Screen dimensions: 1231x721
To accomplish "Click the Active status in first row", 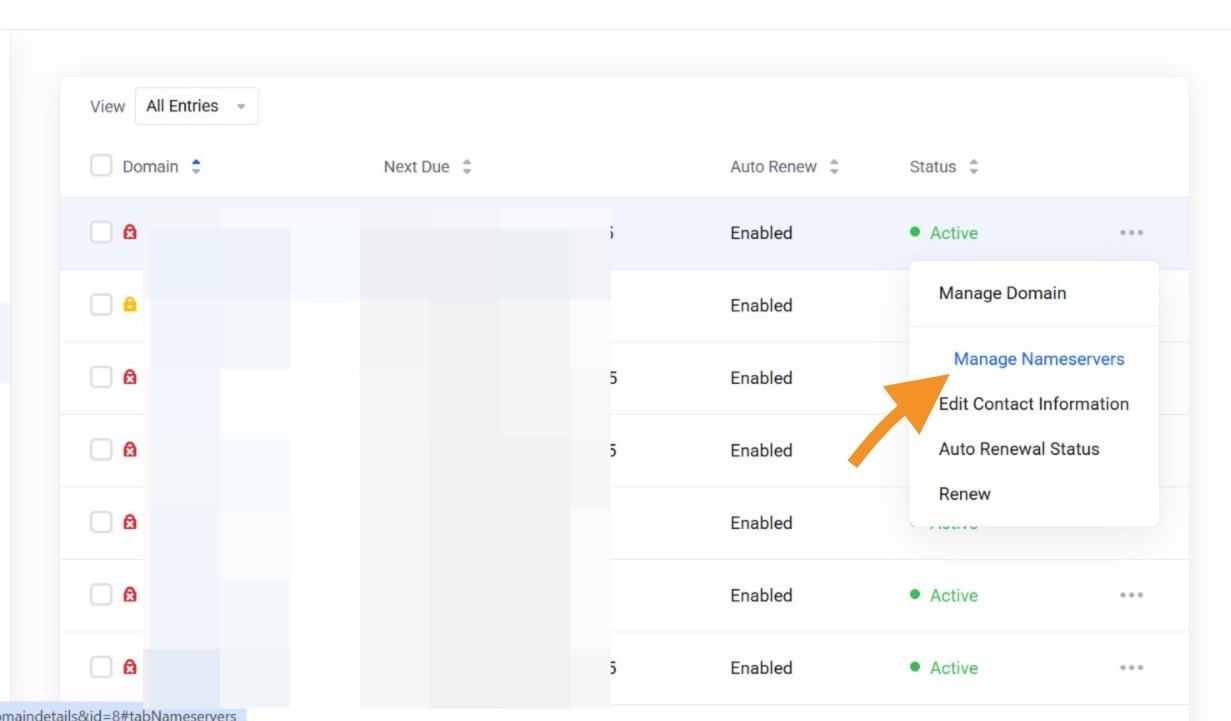I will click(953, 233).
